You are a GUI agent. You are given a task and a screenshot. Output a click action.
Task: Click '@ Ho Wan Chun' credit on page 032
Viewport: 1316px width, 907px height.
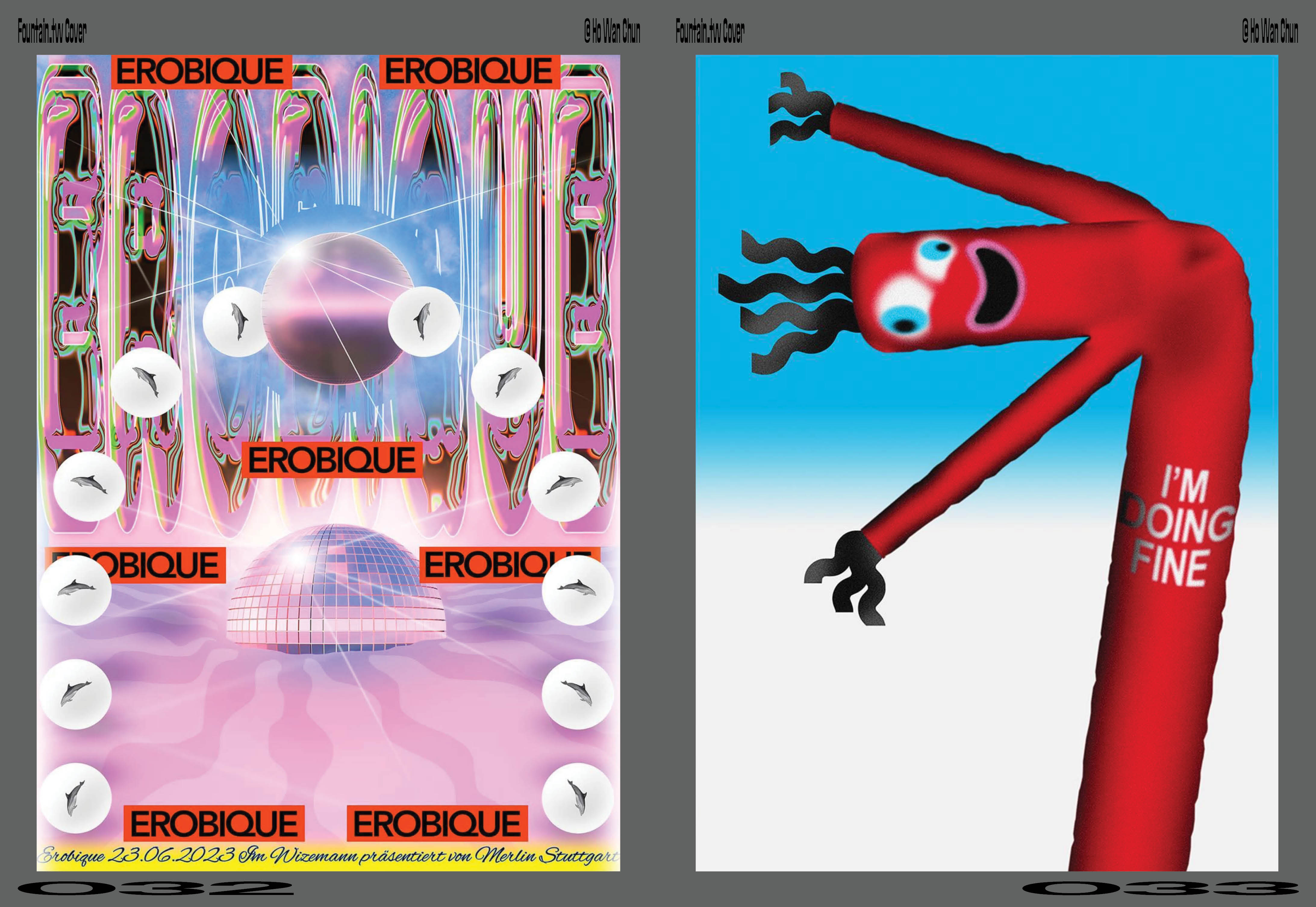[x=612, y=31]
